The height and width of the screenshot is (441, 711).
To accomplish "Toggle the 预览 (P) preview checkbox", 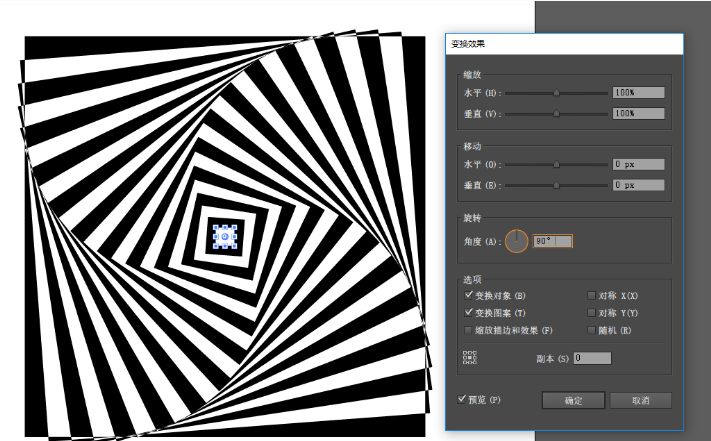I will click(462, 399).
